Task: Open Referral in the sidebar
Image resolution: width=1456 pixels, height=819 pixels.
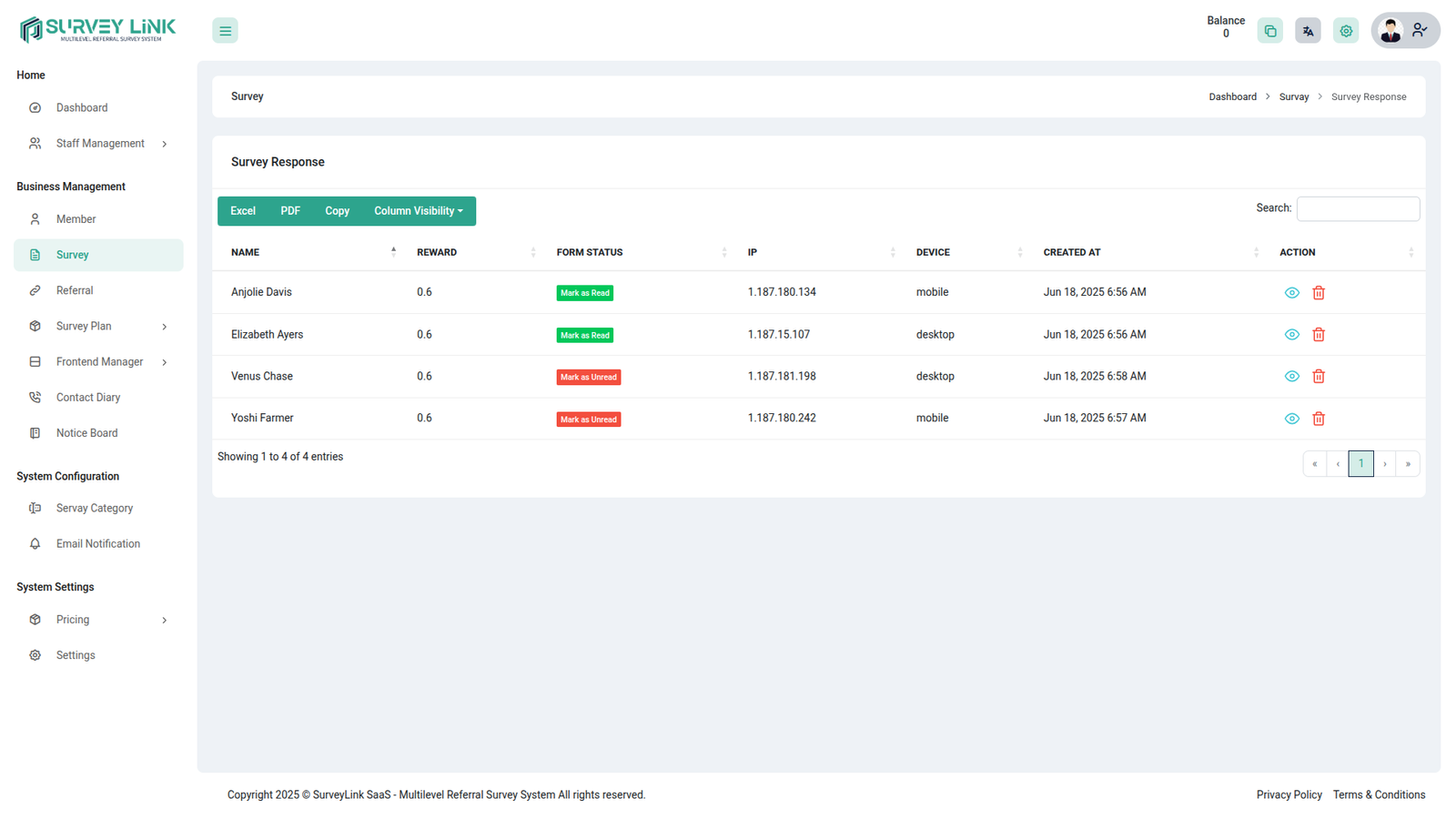Action: click(x=75, y=290)
